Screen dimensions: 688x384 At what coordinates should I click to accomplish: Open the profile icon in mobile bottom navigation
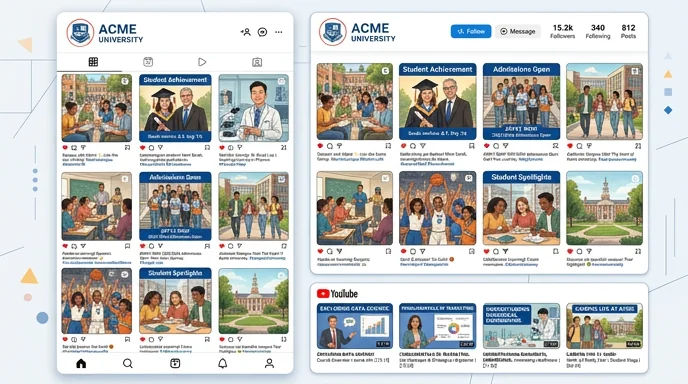(x=269, y=363)
